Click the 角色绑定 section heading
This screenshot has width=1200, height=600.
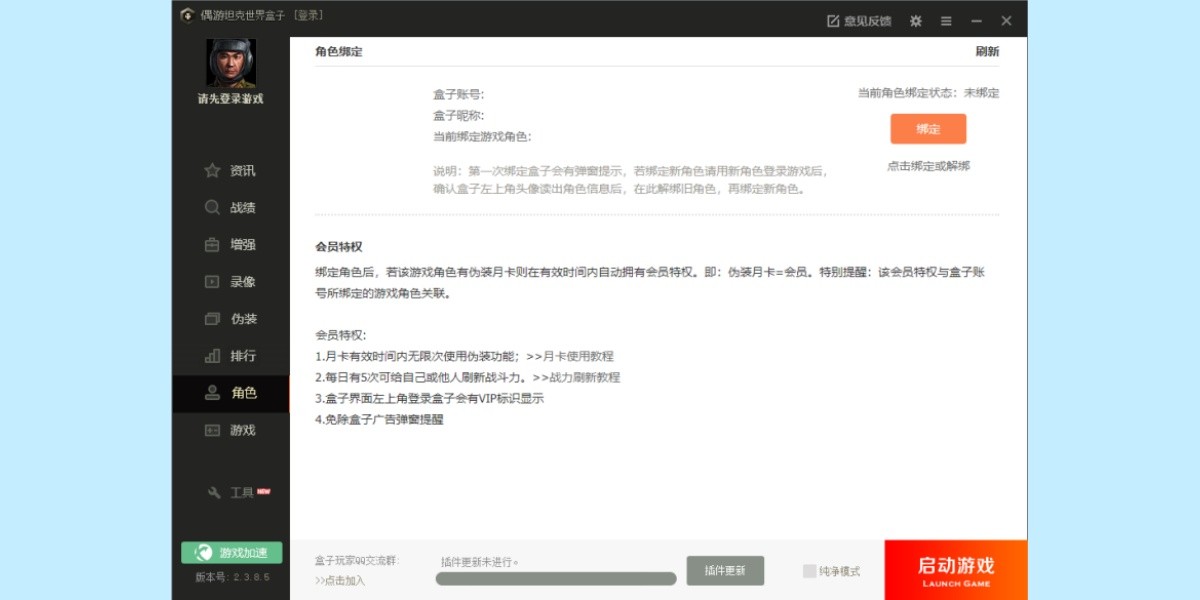coord(339,52)
